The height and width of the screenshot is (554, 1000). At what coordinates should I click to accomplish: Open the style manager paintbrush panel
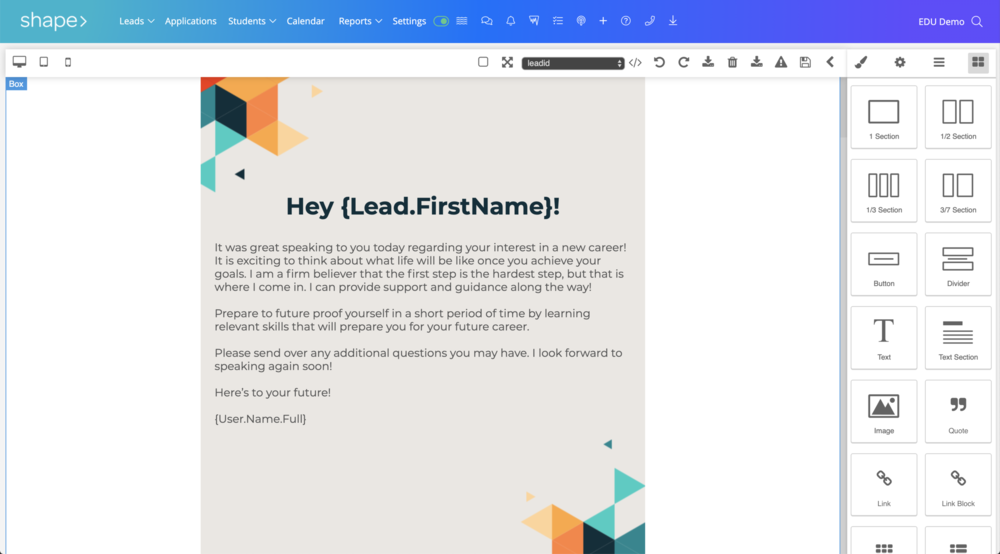(x=861, y=62)
